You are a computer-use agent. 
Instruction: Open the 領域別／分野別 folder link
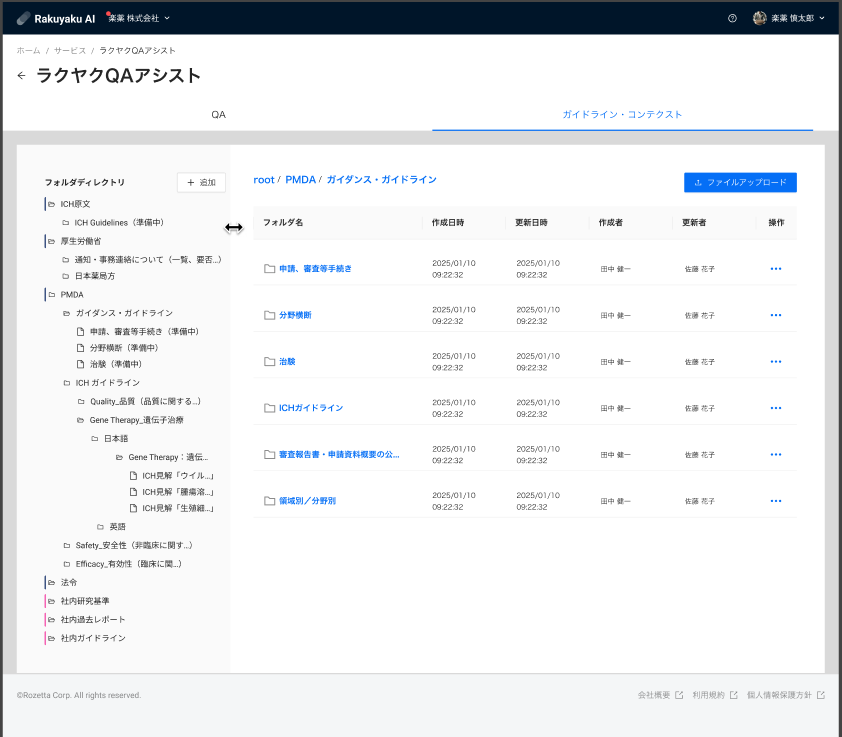[307, 501]
